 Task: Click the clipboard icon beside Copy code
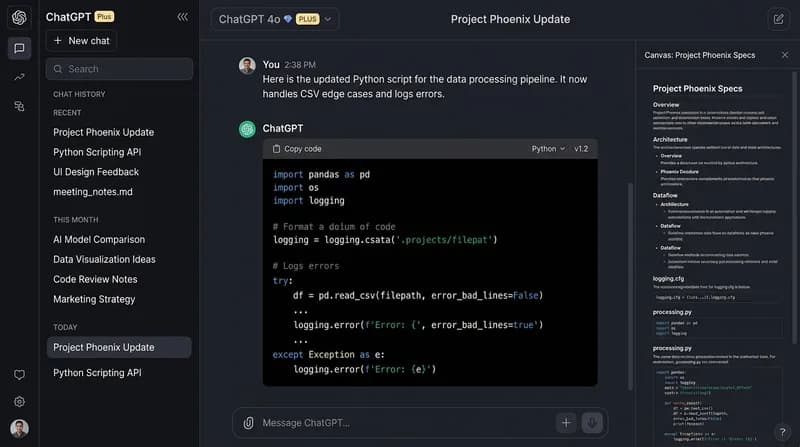point(276,149)
